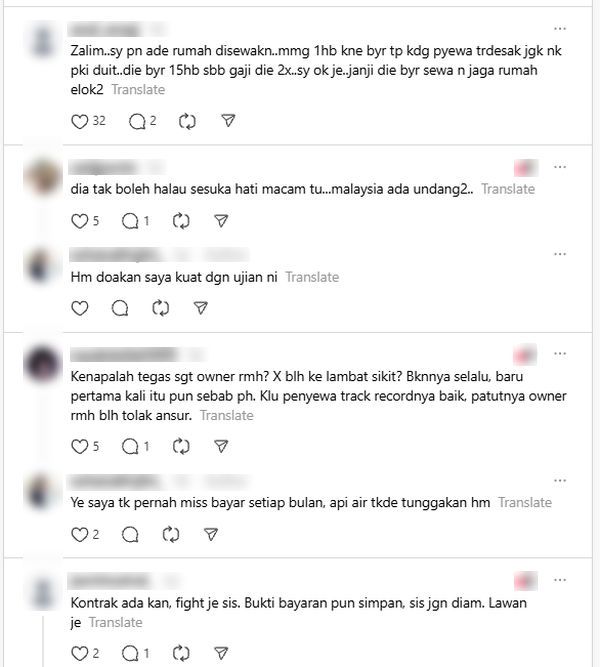Open more options menu for "Zalim" comment
The image size is (600, 667).
(x=560, y=29)
